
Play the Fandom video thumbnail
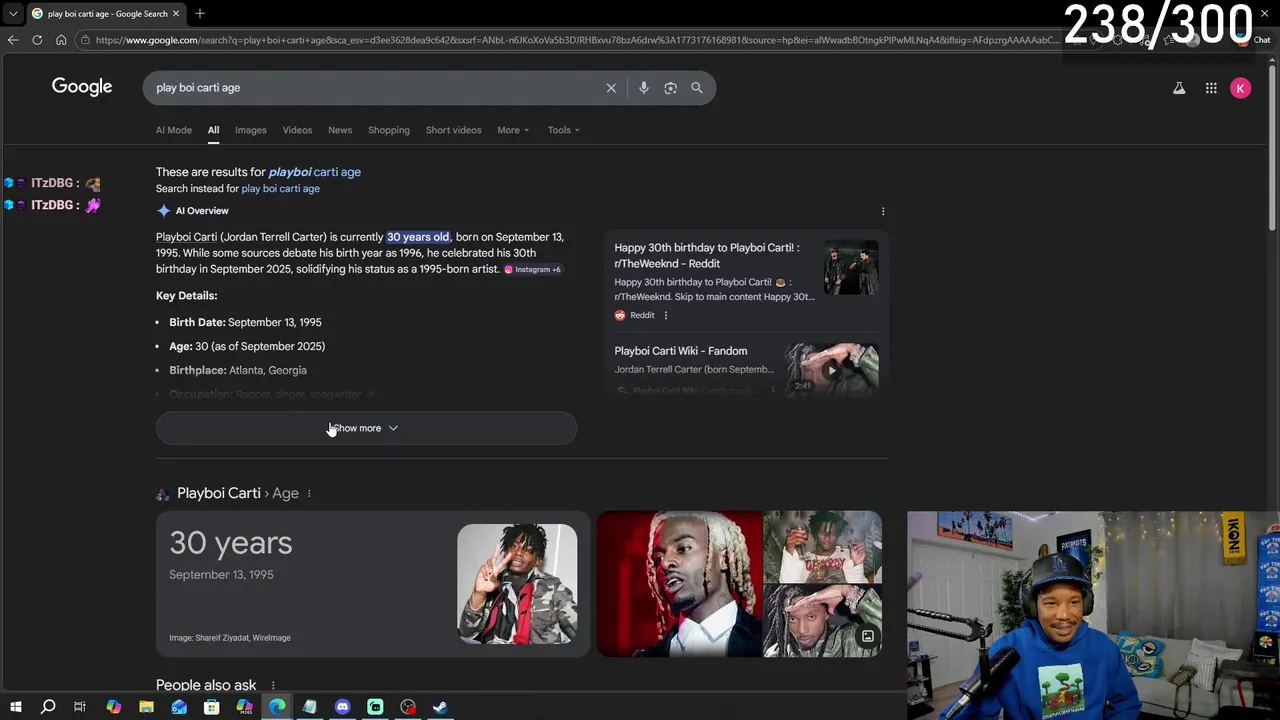832,370
